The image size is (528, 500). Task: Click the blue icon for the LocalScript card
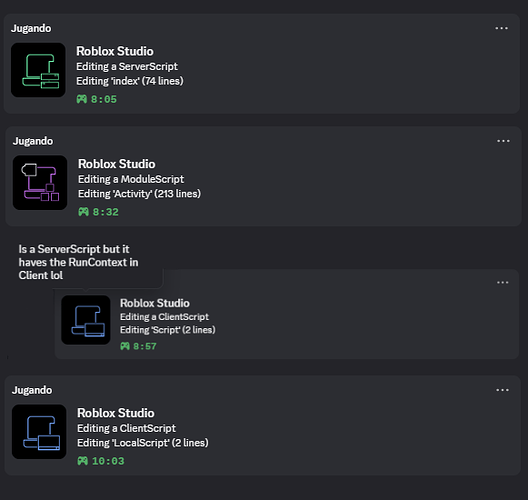pos(39,432)
